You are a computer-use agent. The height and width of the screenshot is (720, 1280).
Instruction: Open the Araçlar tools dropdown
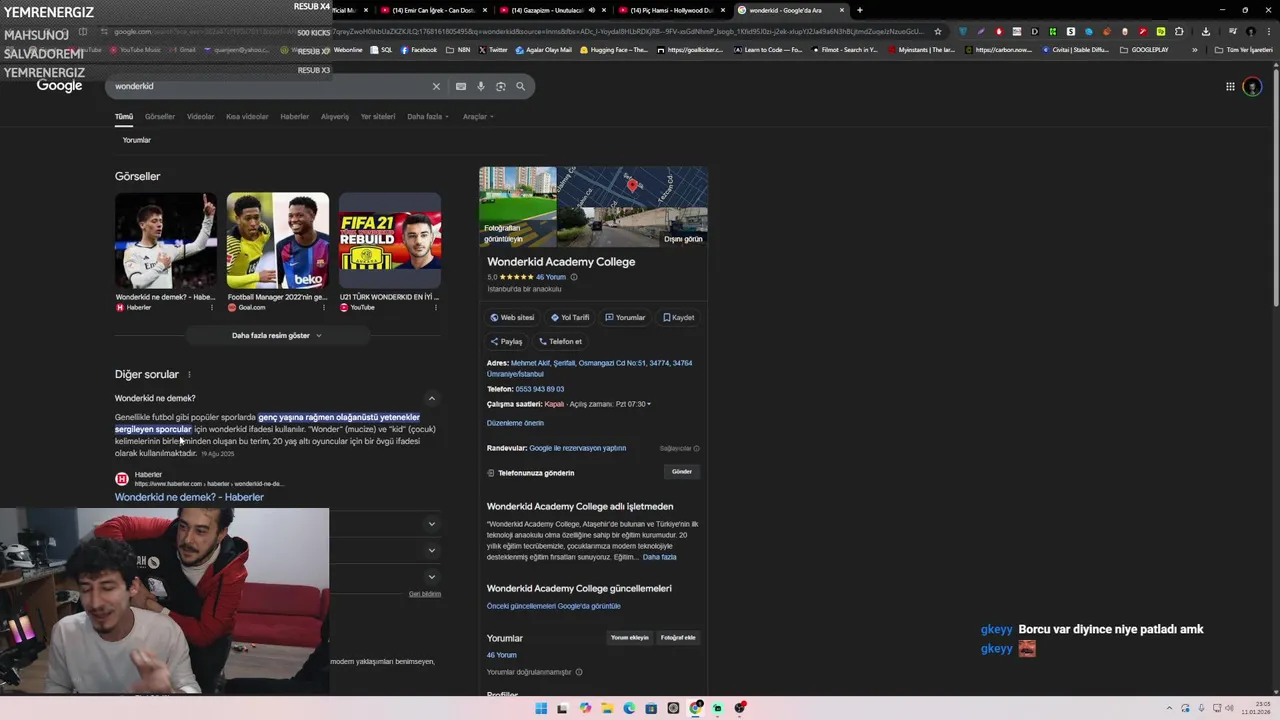[478, 117]
